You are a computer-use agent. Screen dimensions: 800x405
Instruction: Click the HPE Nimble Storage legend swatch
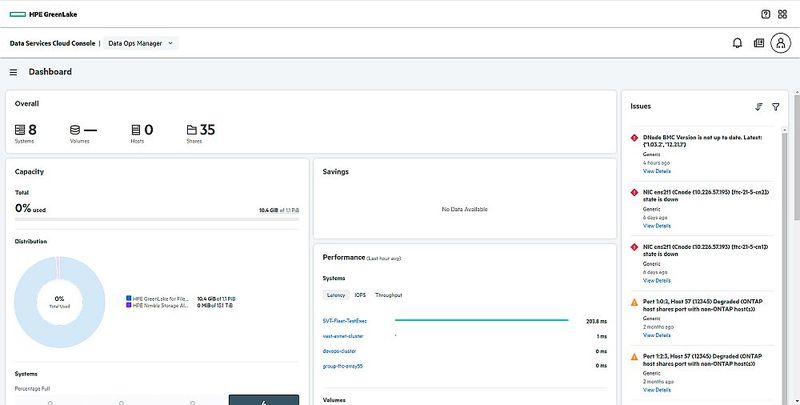[129, 305]
